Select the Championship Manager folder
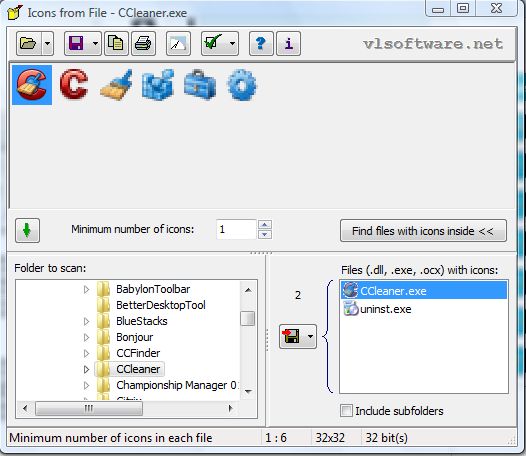The height and width of the screenshot is (456, 526). click(177, 385)
